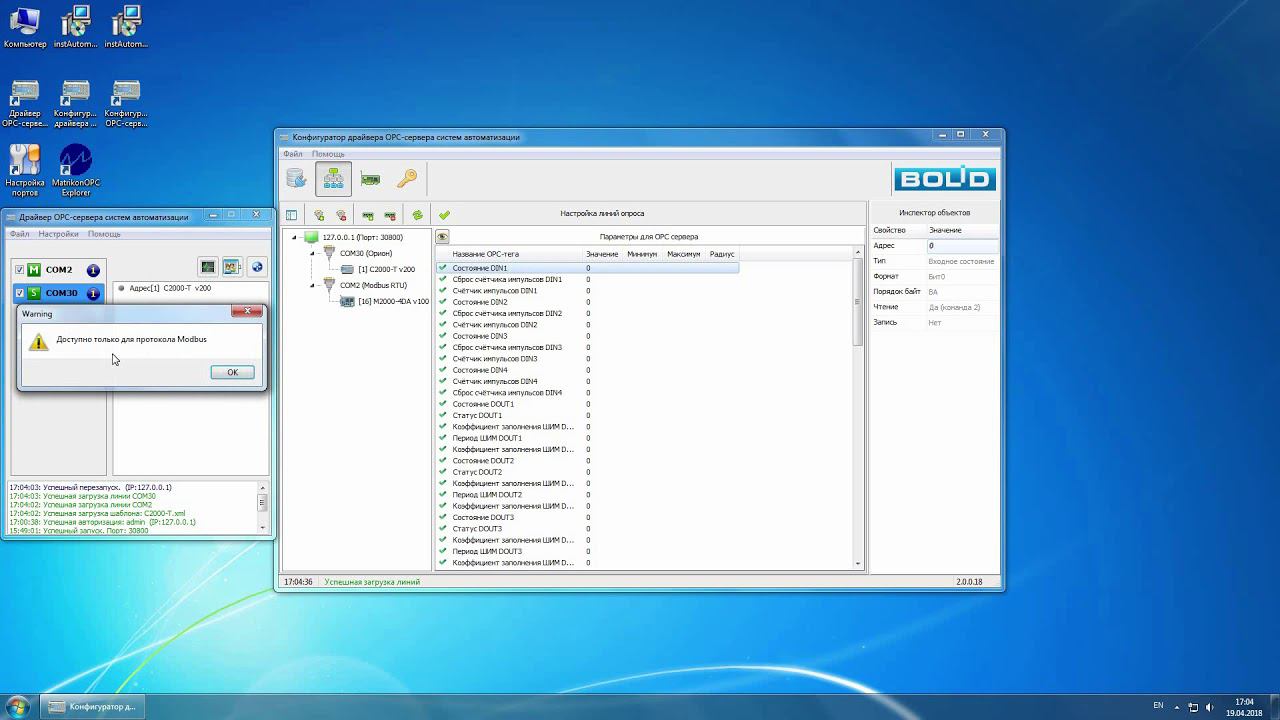This screenshot has height=720, width=1280.
Task: Open Файл menu in the configurator window
Action: click(x=292, y=154)
